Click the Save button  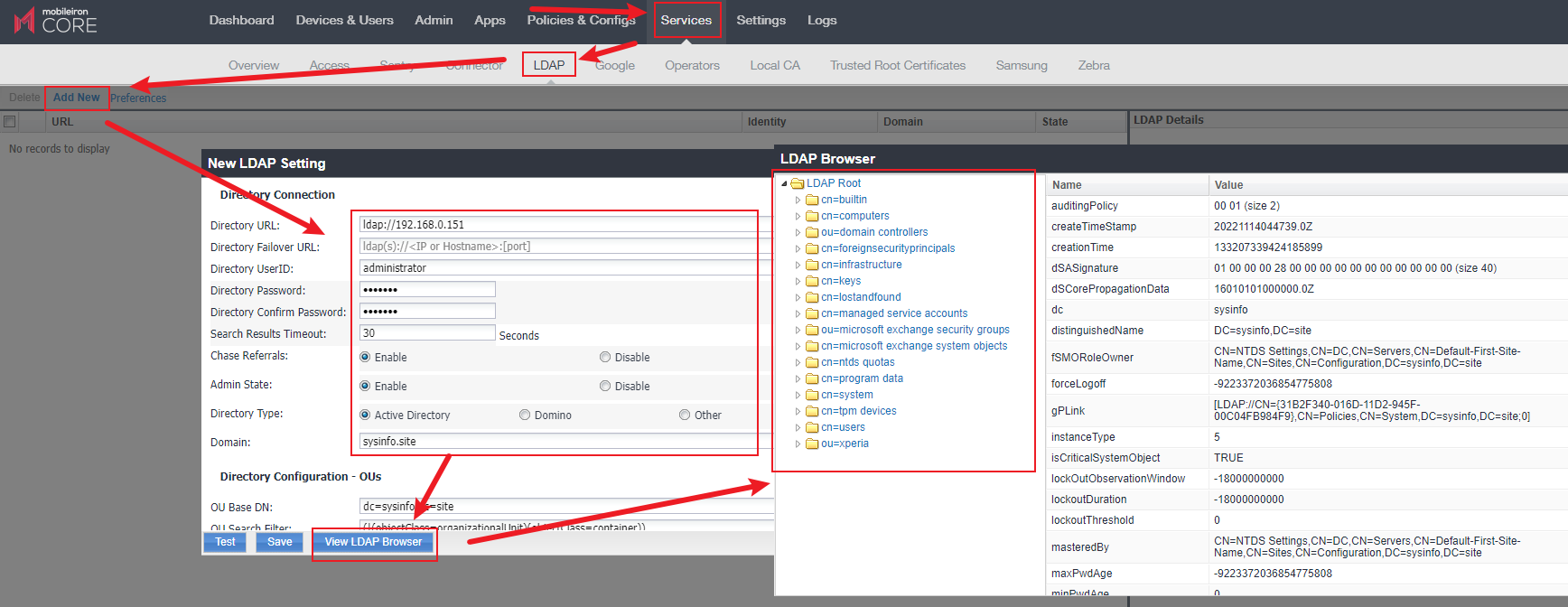279,542
